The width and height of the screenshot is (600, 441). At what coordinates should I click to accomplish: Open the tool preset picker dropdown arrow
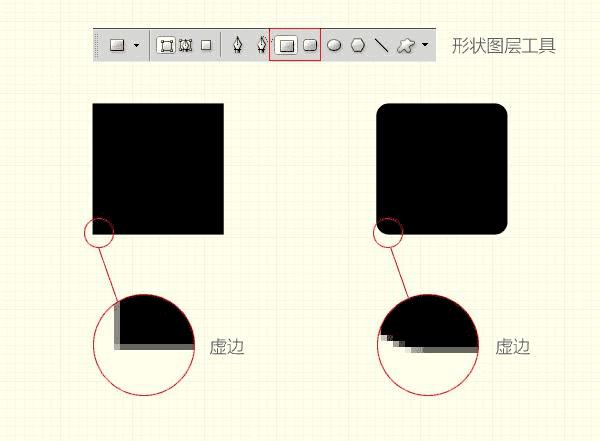point(137,45)
